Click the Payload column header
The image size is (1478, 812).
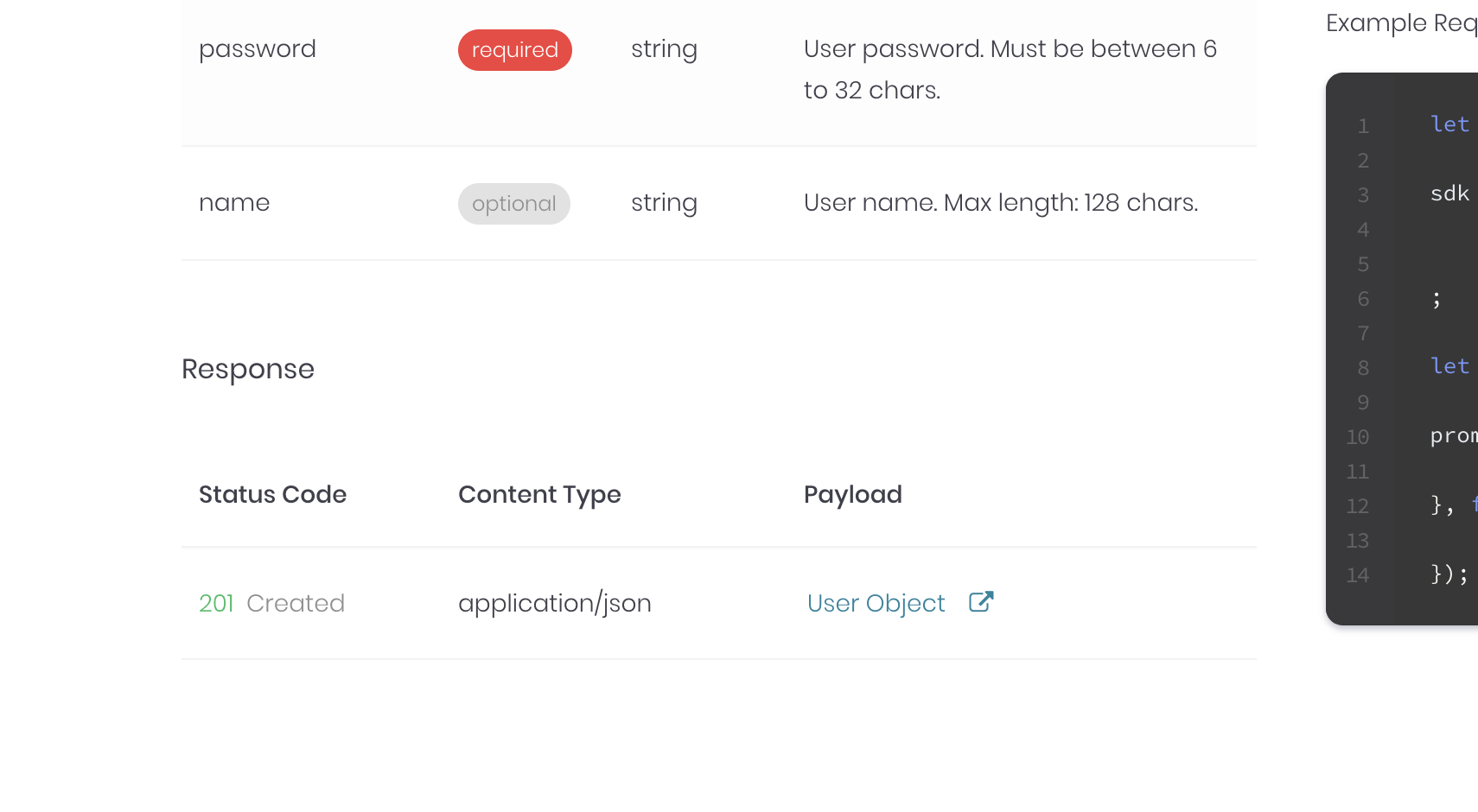click(x=852, y=494)
